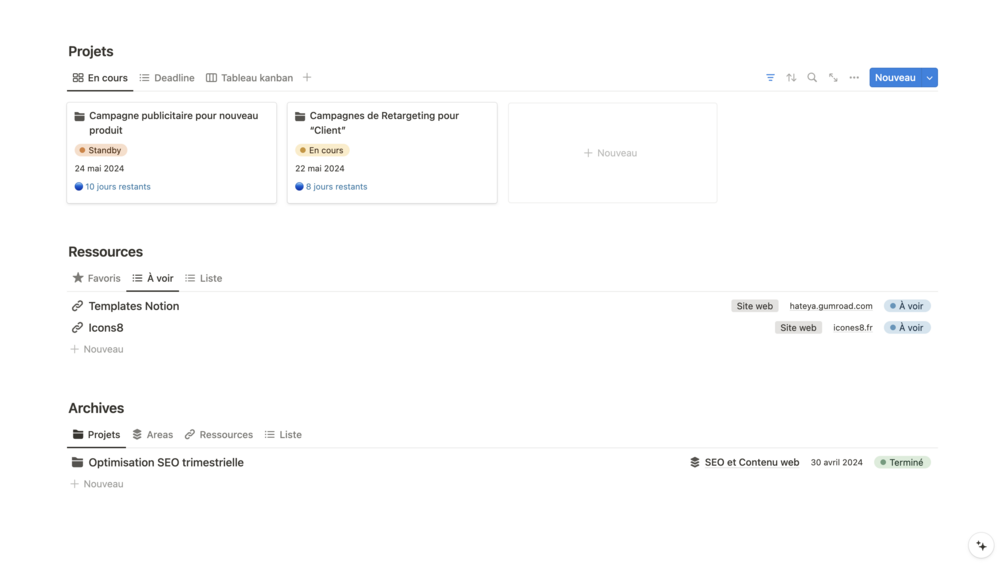Select the Favoris tab in Ressources
Image resolution: width=1005 pixels, height=569 pixels.
point(97,278)
